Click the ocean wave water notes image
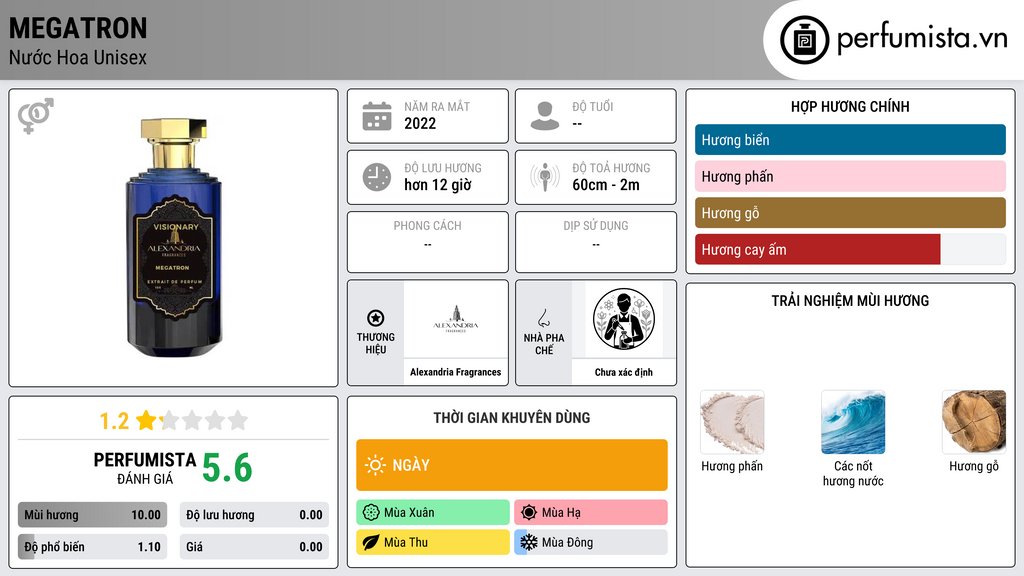The width and height of the screenshot is (1024, 576). tap(853, 422)
